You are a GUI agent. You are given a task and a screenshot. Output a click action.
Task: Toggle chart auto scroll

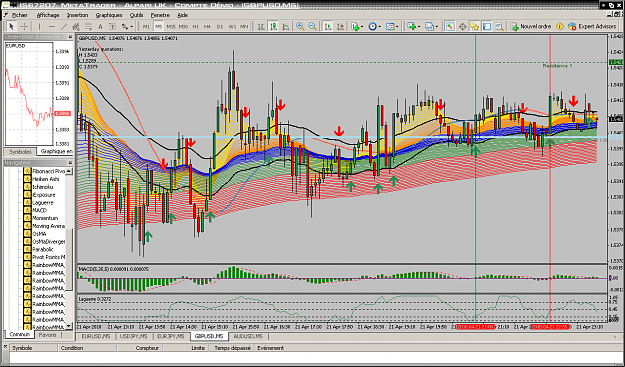[x=328, y=27]
